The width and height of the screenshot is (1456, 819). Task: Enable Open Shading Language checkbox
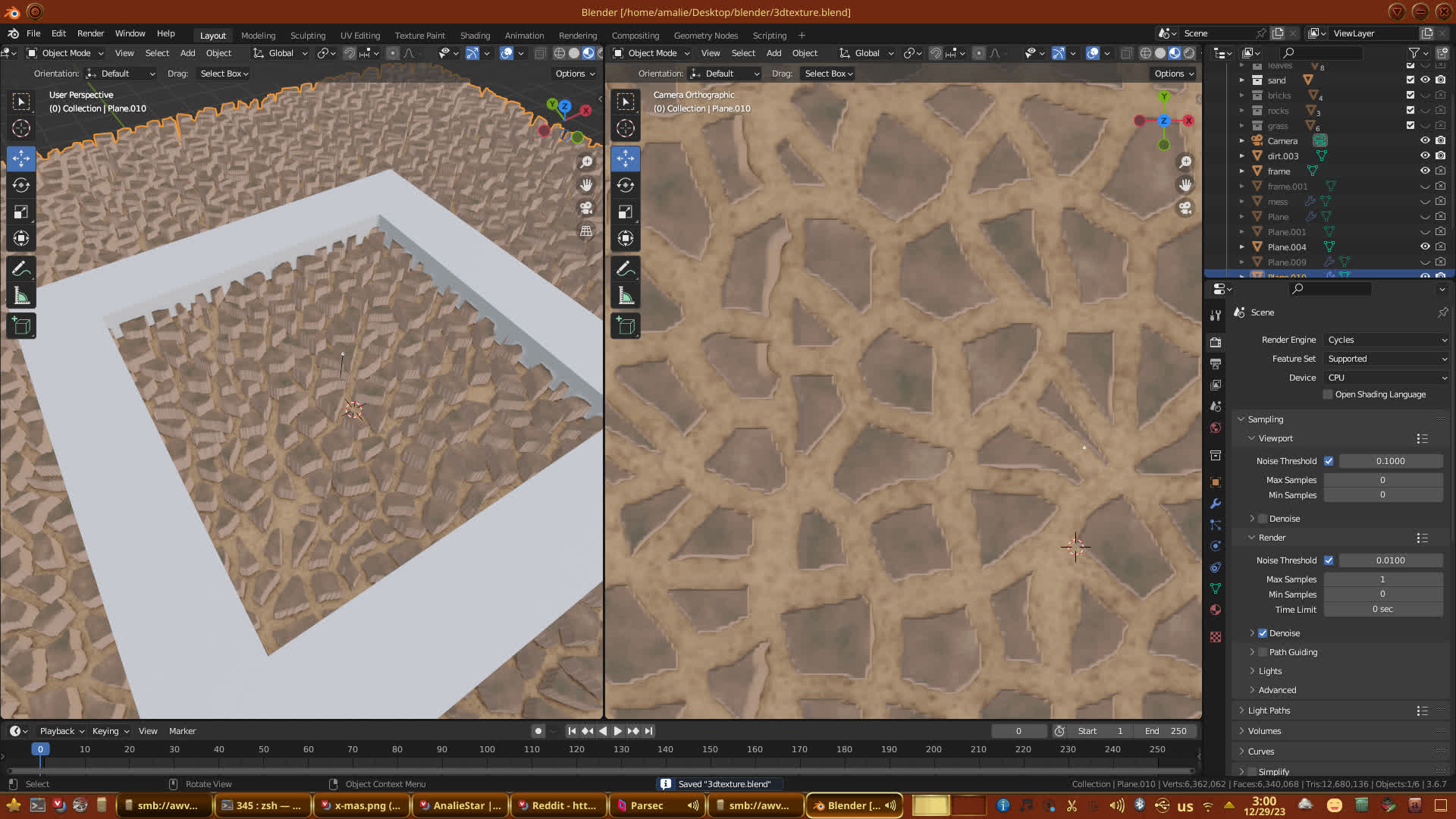(x=1328, y=394)
